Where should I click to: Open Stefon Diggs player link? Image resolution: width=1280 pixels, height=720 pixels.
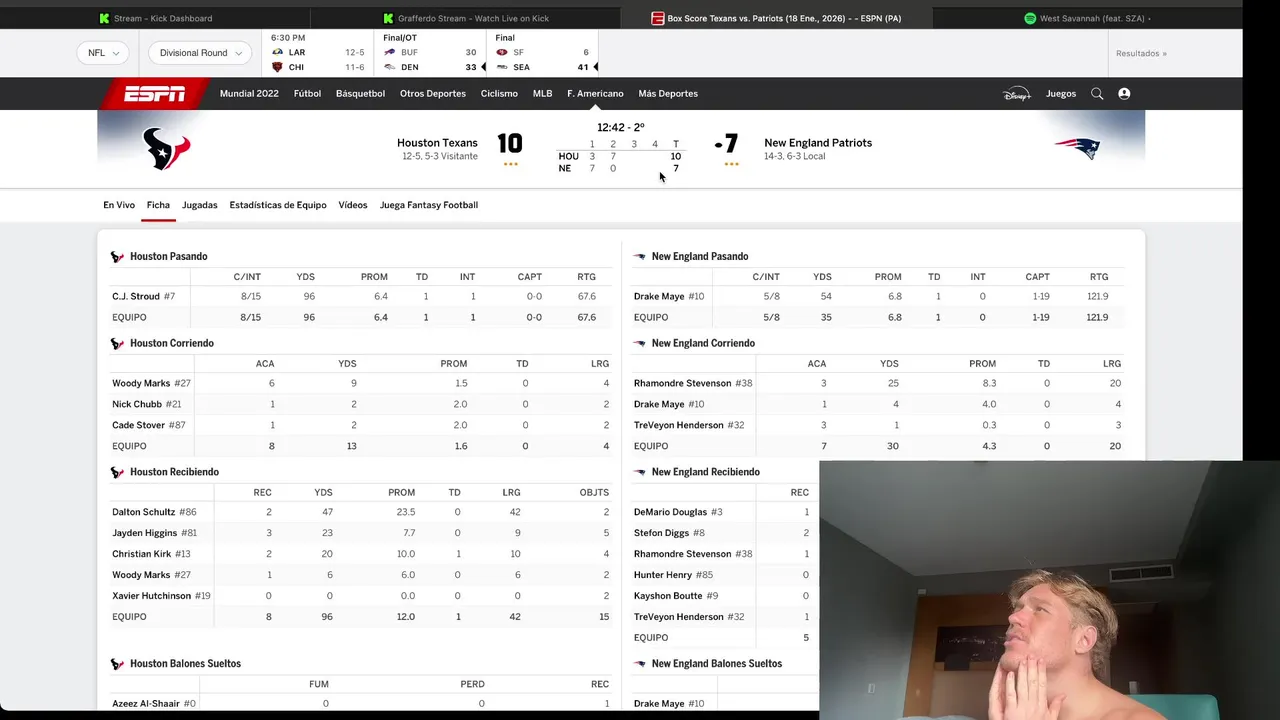tap(661, 534)
